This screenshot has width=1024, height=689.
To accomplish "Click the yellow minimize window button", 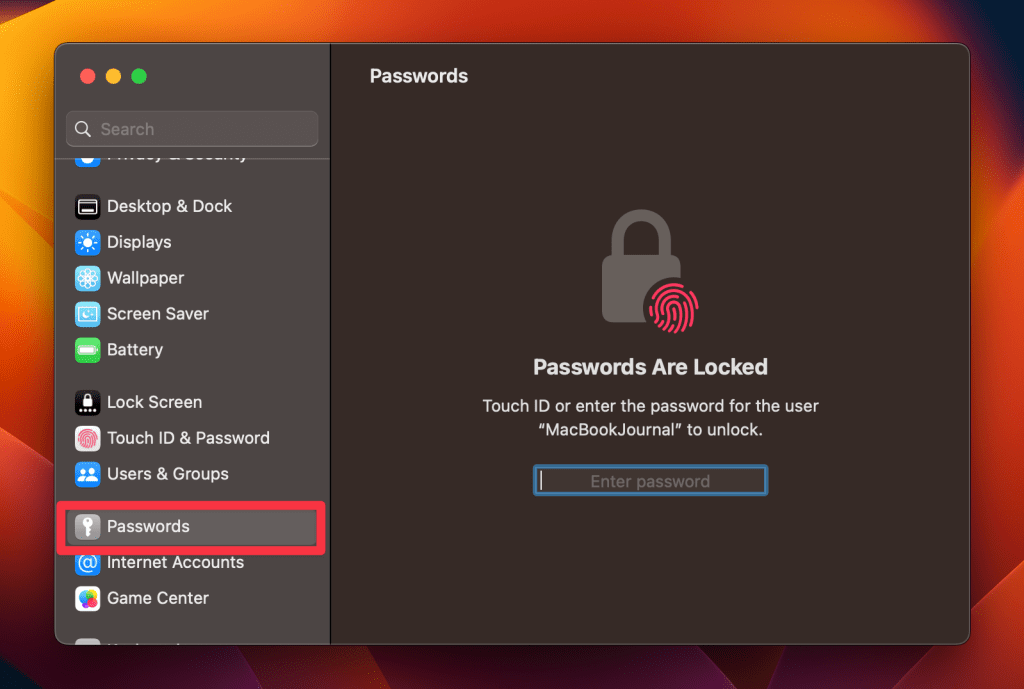I will coord(113,77).
